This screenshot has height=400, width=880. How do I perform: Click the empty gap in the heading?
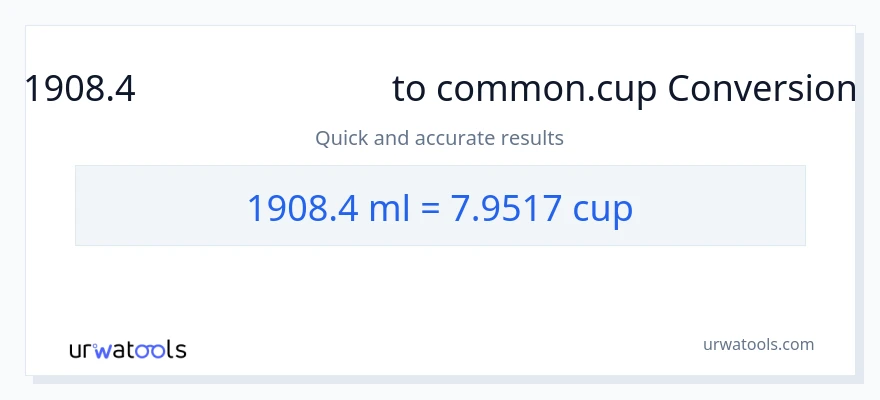click(264, 90)
